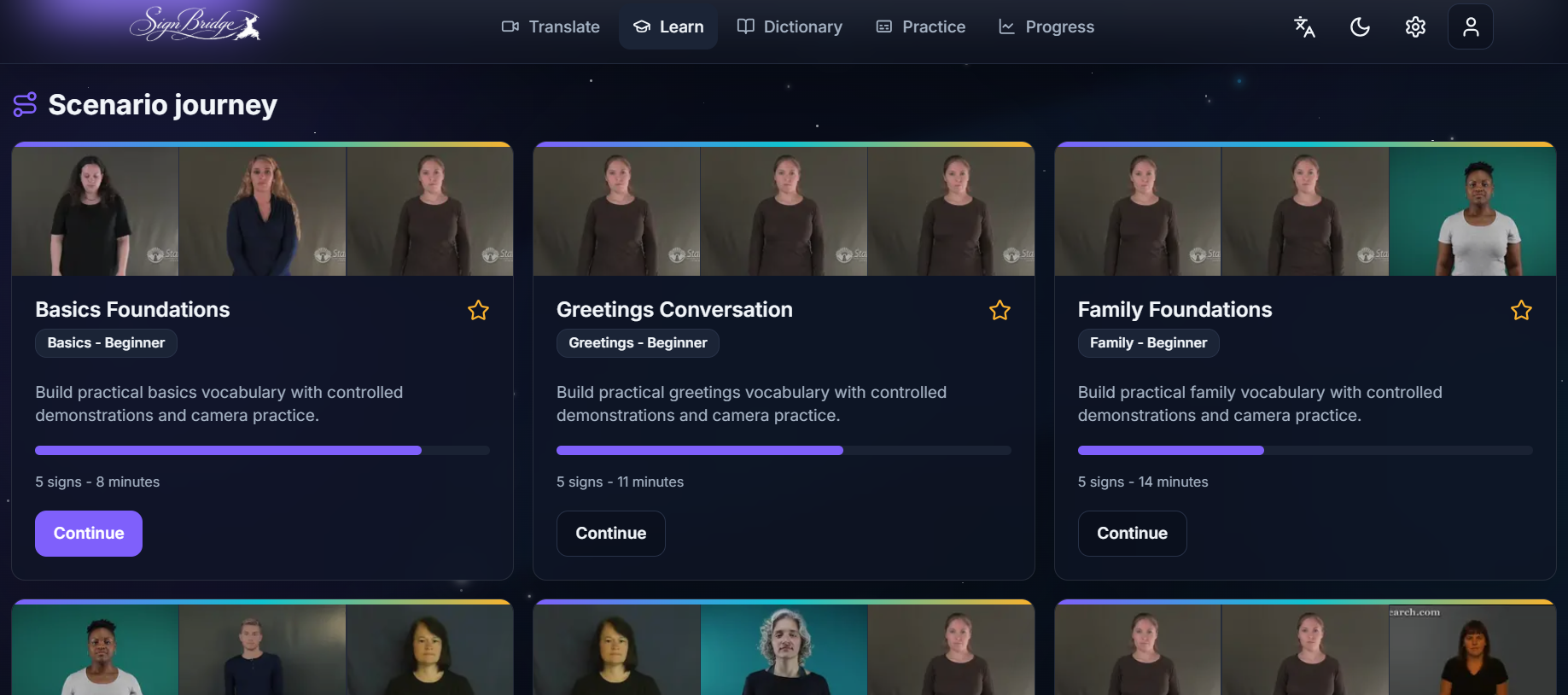Open the teal-background Family Foundations thumbnail
Viewport: 1568px width, 695px height.
pos(1473,211)
